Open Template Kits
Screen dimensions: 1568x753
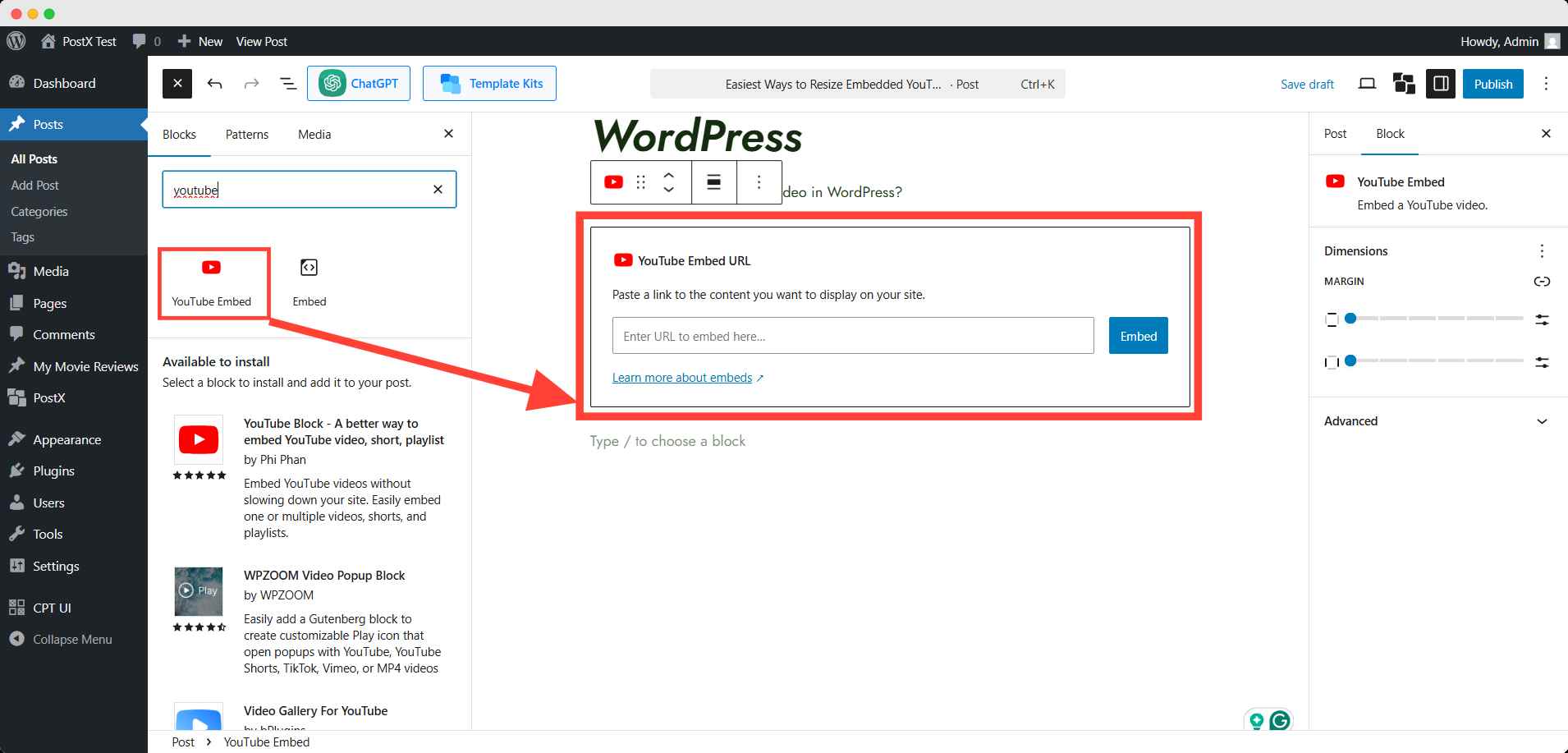(489, 84)
